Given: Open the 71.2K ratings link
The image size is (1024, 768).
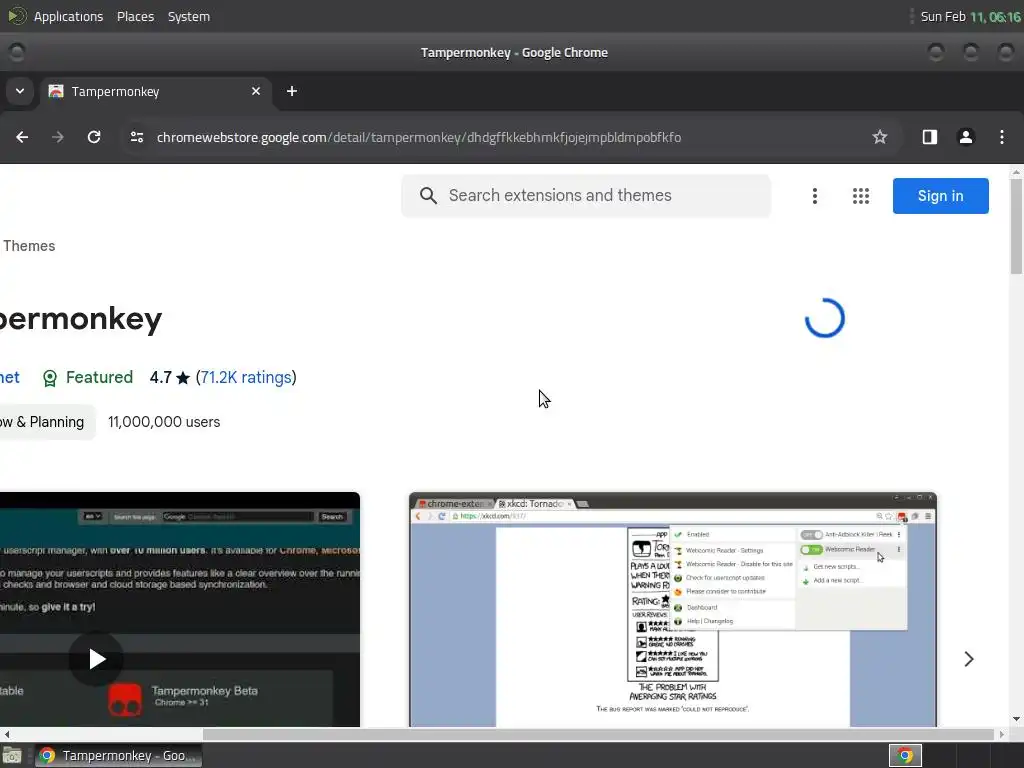Looking at the screenshot, I should click(x=246, y=377).
